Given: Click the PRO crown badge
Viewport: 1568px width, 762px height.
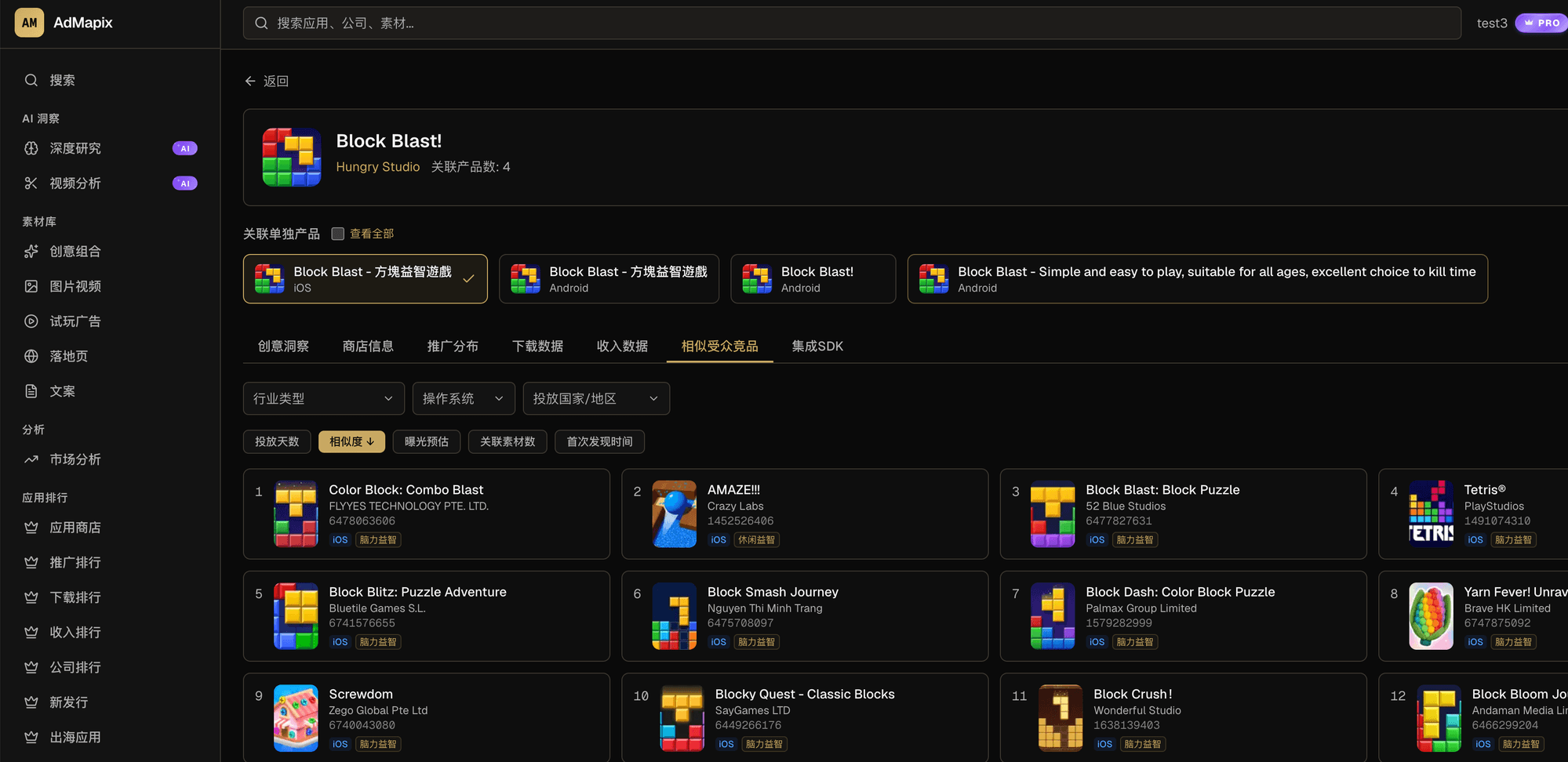Looking at the screenshot, I should 1541,23.
